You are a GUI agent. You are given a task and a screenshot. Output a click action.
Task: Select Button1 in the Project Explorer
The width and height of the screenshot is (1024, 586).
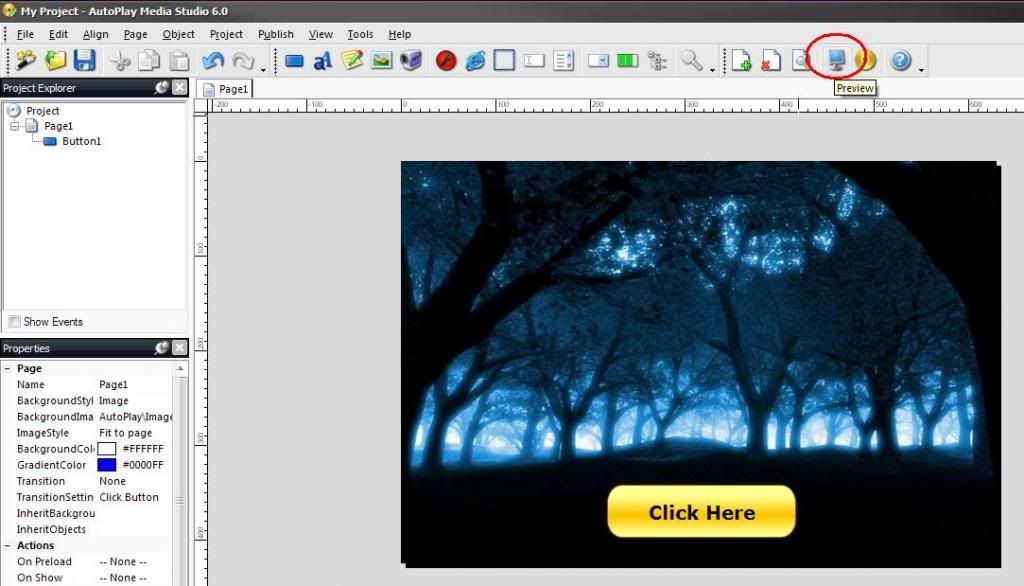(x=81, y=141)
